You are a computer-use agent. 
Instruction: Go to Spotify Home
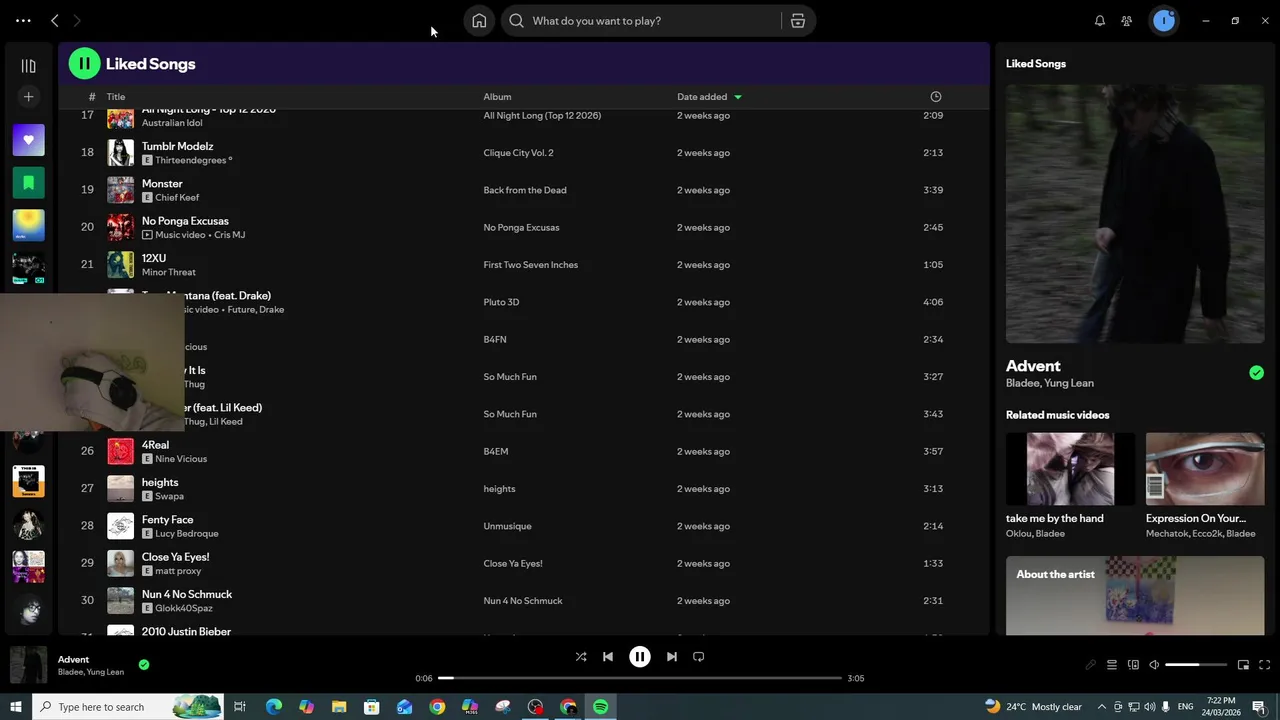(479, 20)
